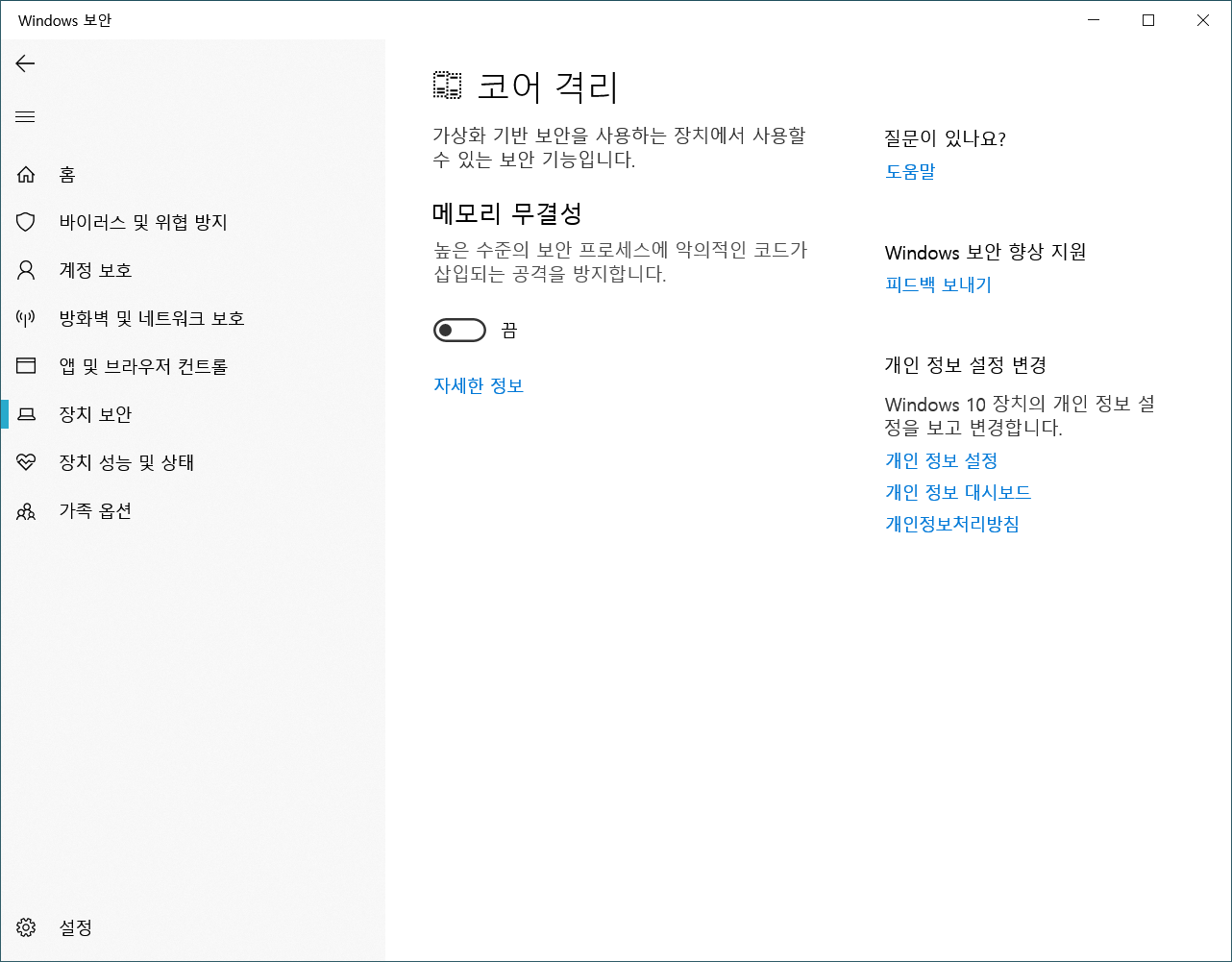The image size is (1232, 962).
Task: Select 앱 및 브라우저 컨트롤 label
Action: click(x=143, y=366)
